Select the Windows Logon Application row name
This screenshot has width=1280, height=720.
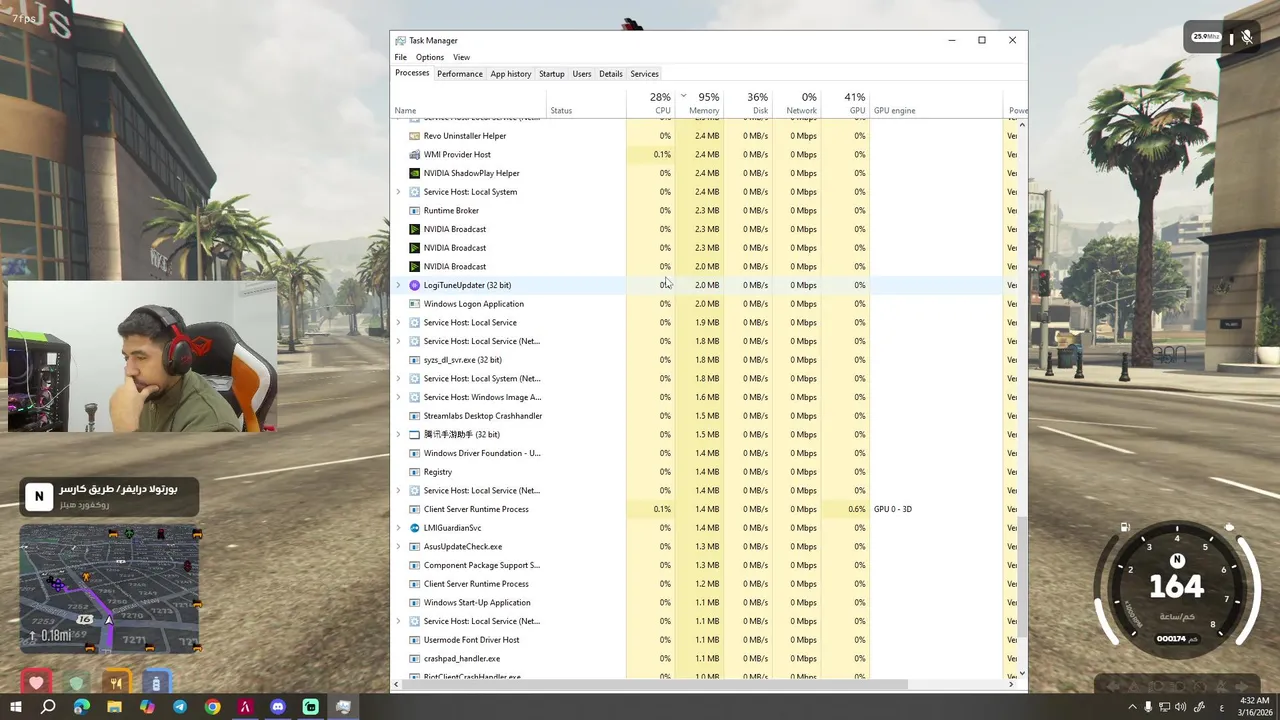pyautogui.click(x=474, y=304)
